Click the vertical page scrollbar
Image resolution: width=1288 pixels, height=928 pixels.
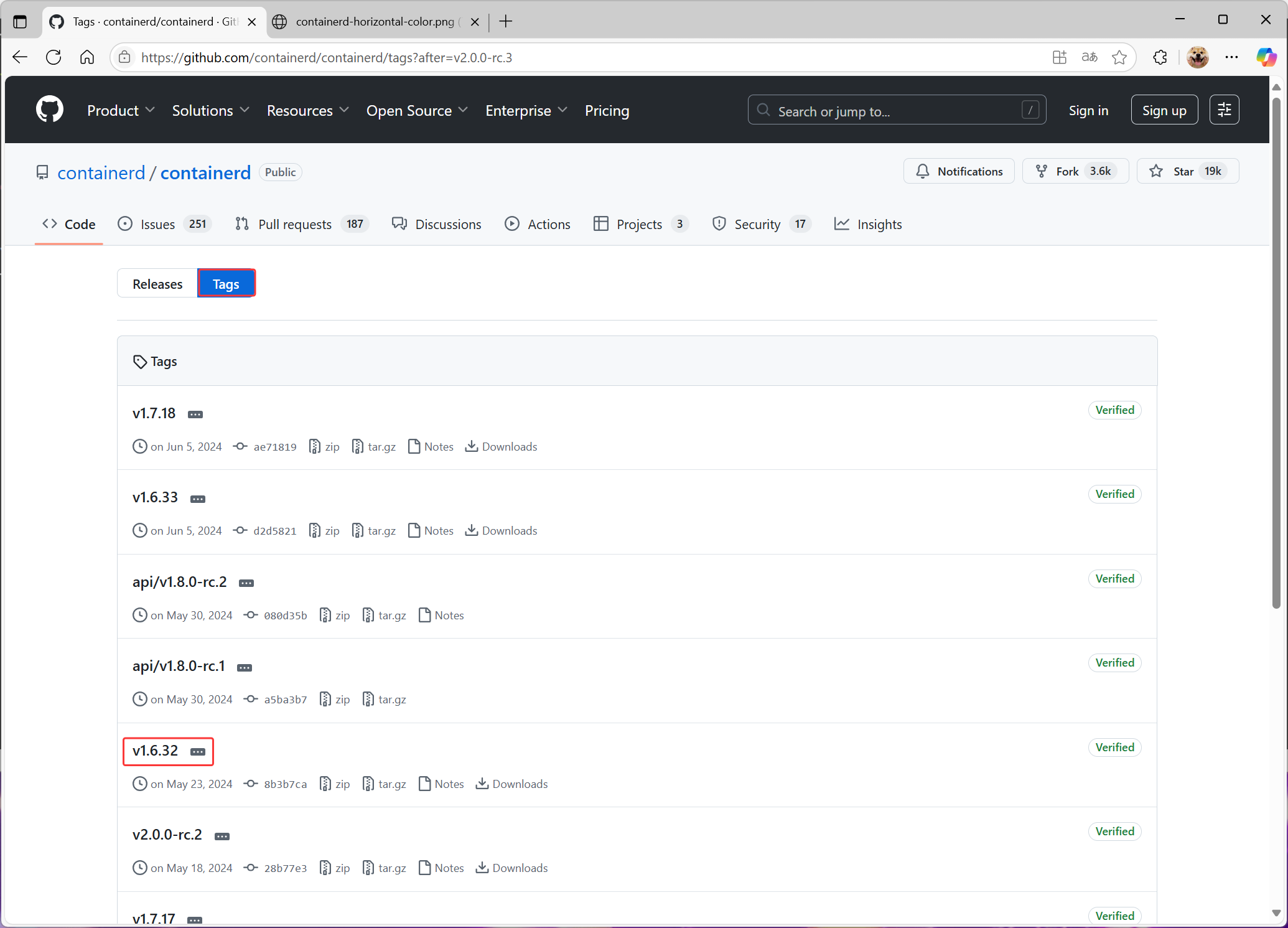(x=1276, y=352)
